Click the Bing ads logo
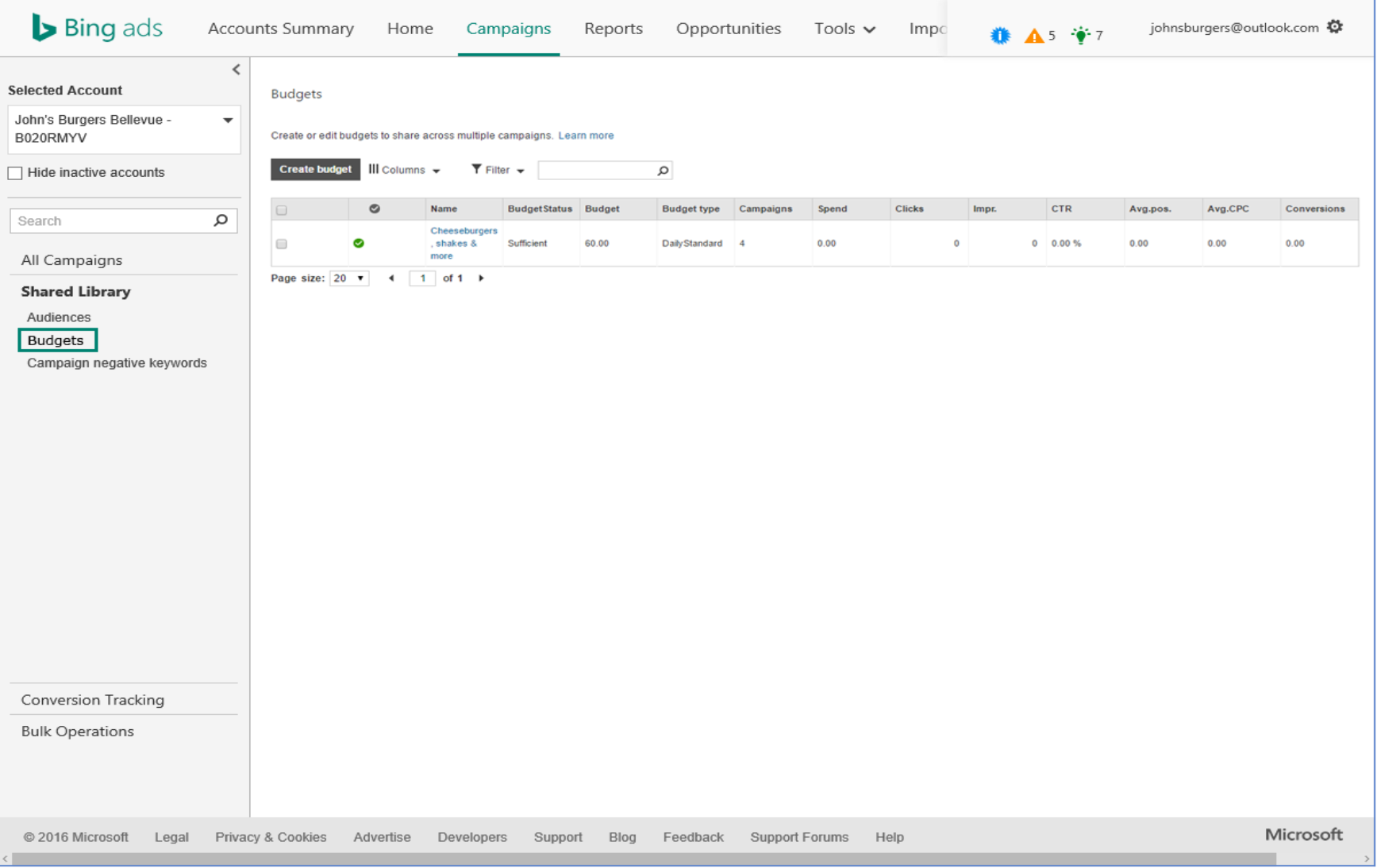The height and width of the screenshot is (868, 1377). 95,26
